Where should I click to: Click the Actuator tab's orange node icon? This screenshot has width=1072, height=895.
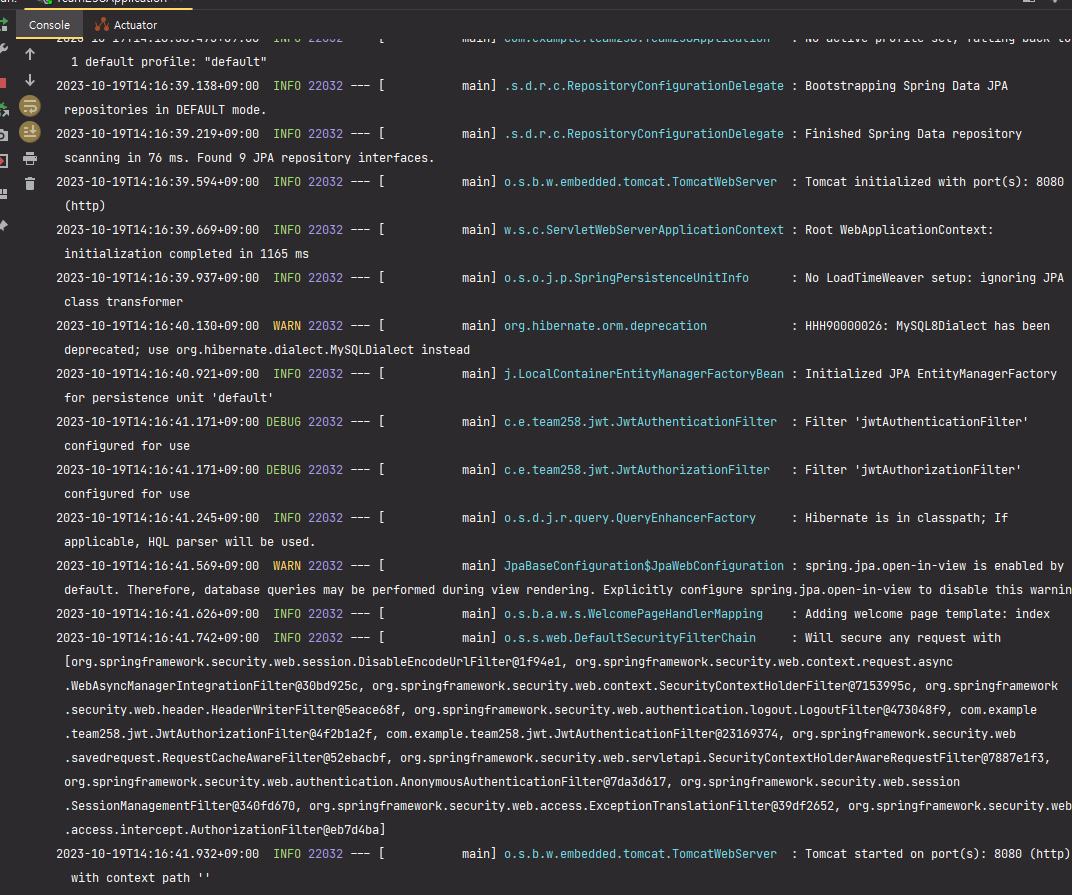click(x=102, y=25)
